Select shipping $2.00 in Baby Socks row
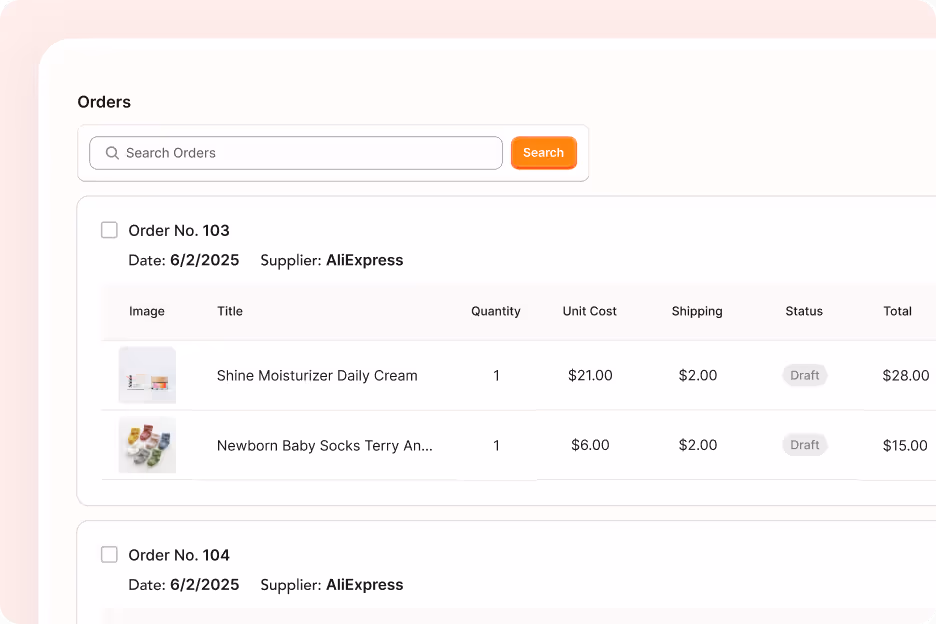Viewport: 936px width, 624px height. point(698,445)
